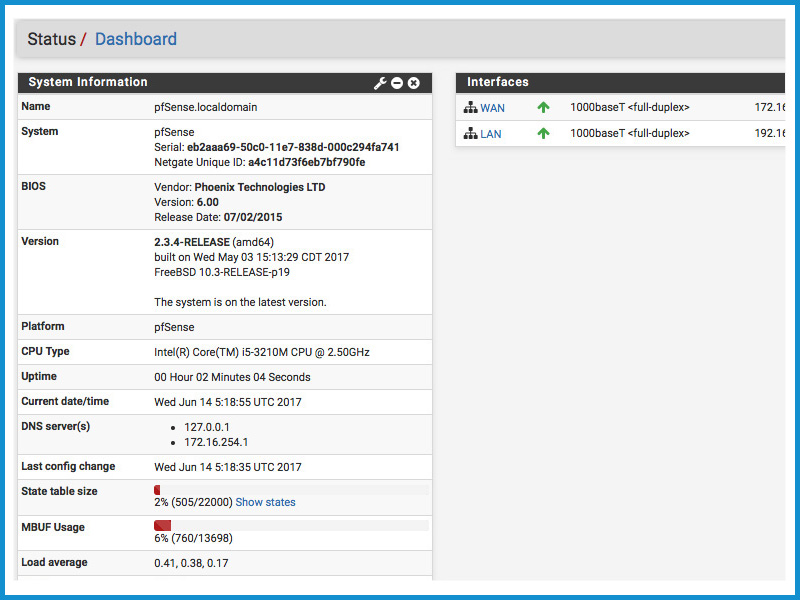Click Last config change value 5:18:35
The height and width of the screenshot is (600, 800).
pos(228,467)
